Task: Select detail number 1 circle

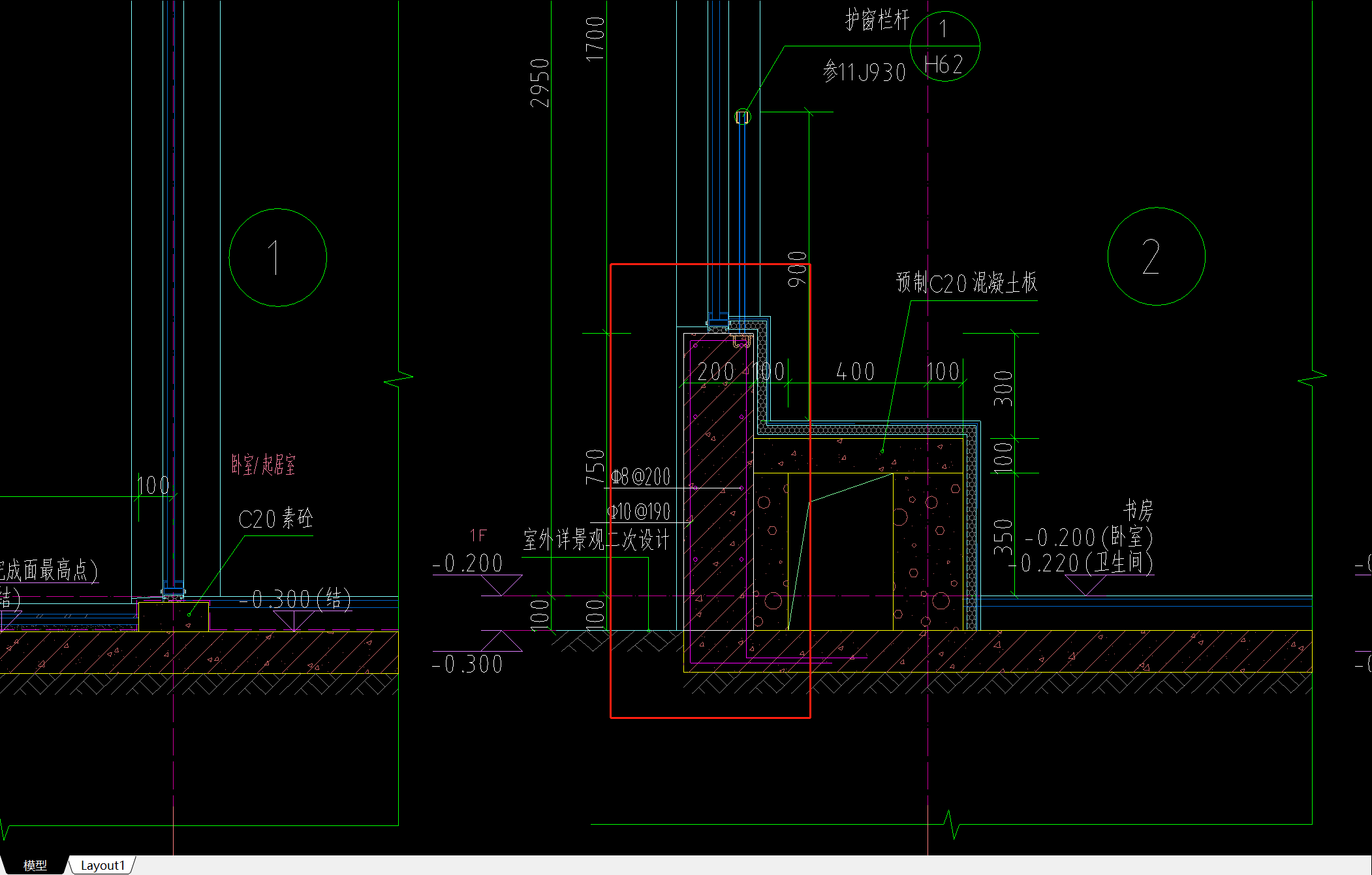Action: pos(278,257)
